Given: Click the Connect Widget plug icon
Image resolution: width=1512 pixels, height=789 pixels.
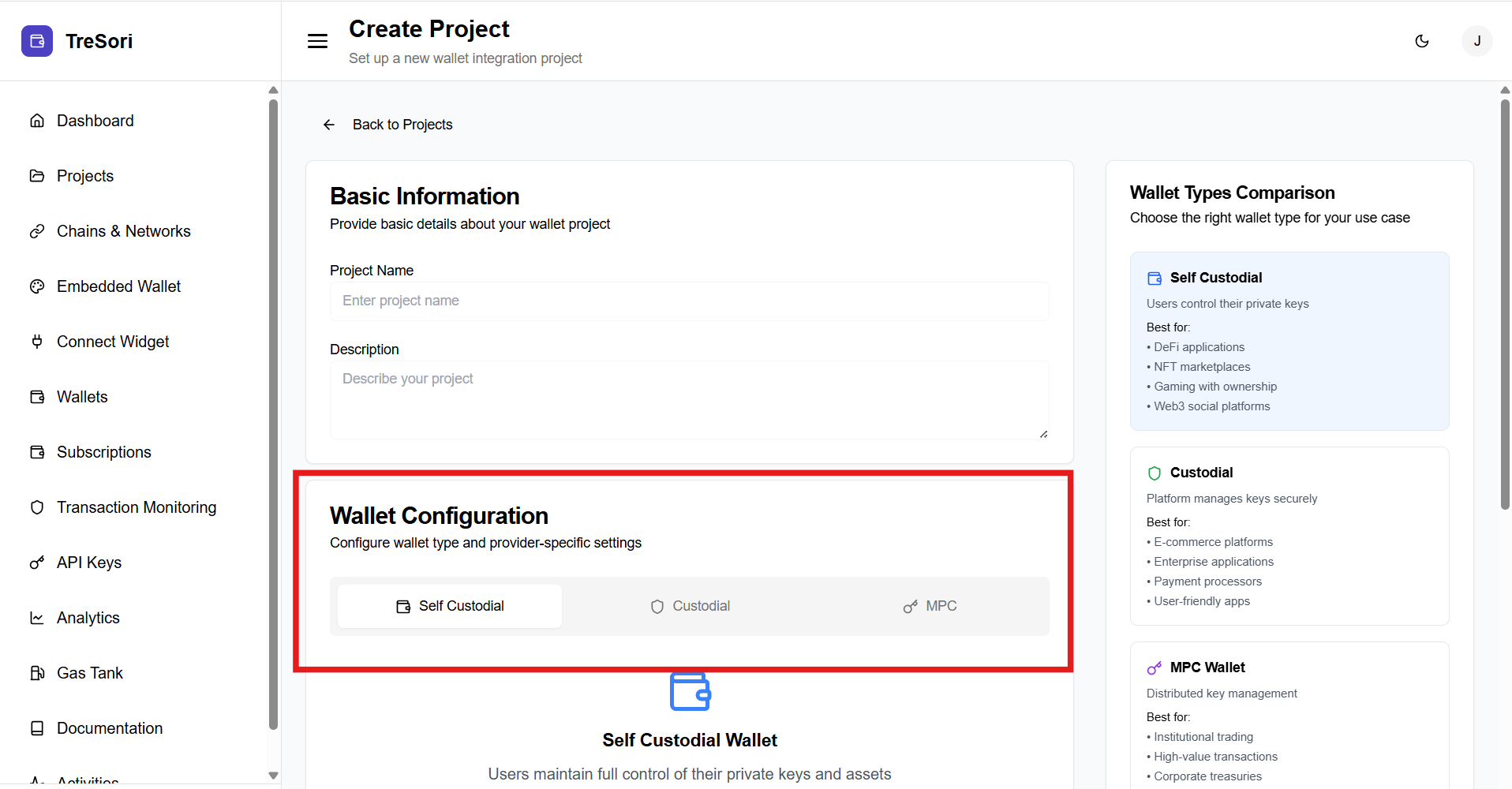Looking at the screenshot, I should click(x=37, y=342).
